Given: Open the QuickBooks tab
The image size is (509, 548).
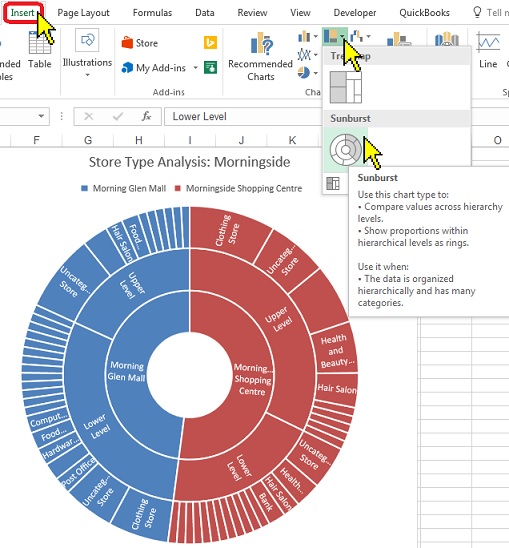Looking at the screenshot, I should pos(424,13).
